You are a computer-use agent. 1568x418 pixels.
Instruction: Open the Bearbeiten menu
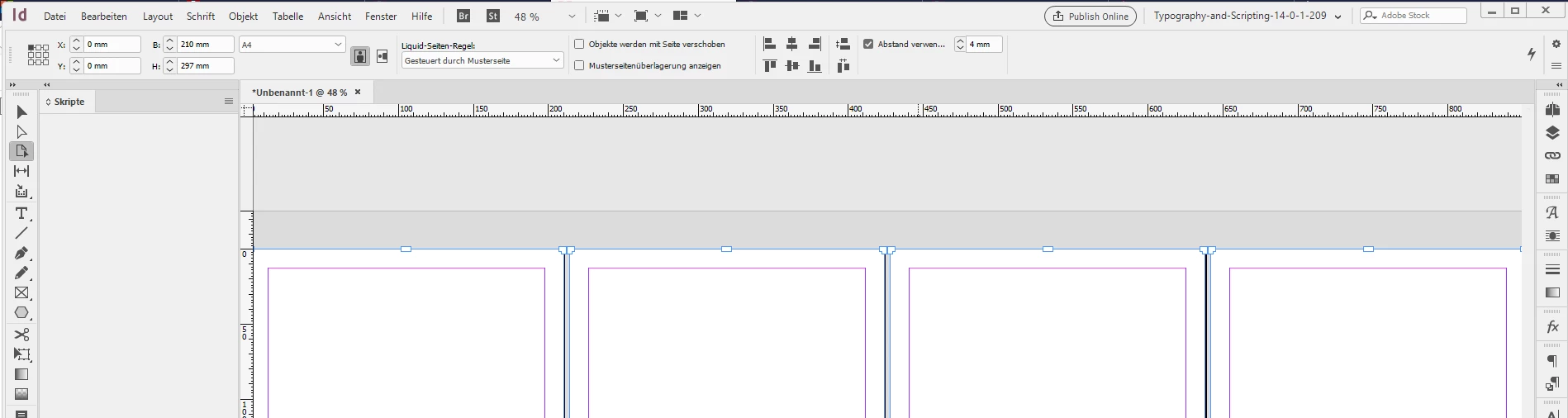(x=104, y=17)
